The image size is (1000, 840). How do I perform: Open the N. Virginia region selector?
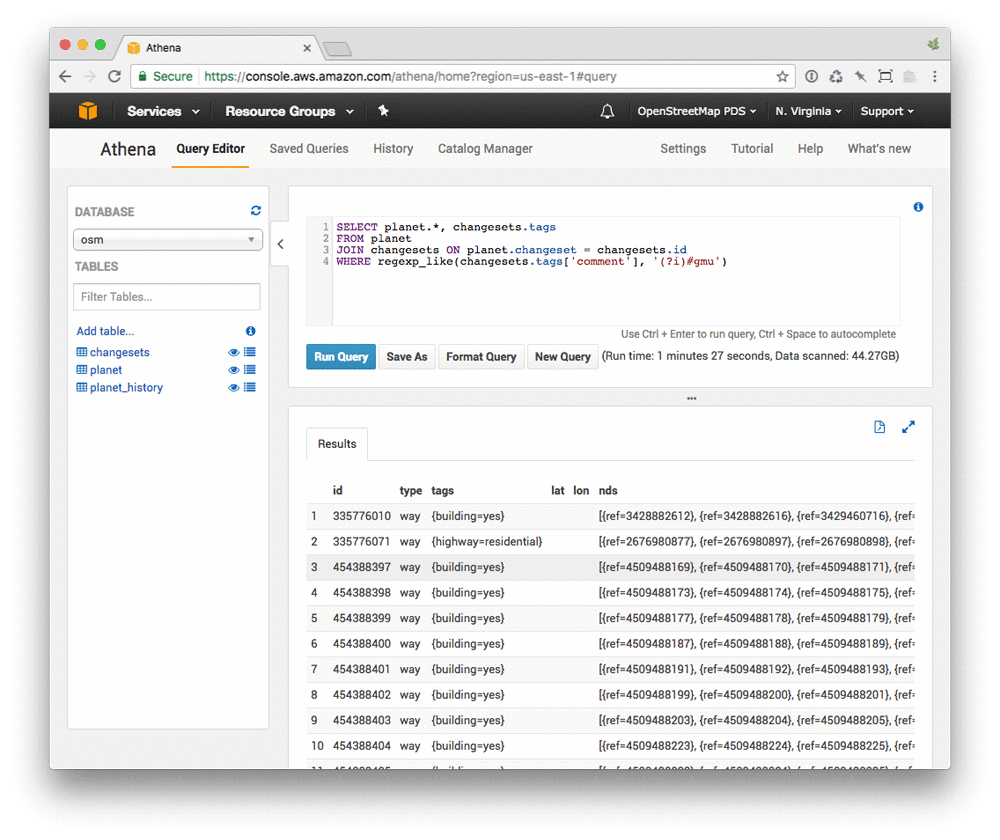pos(808,112)
